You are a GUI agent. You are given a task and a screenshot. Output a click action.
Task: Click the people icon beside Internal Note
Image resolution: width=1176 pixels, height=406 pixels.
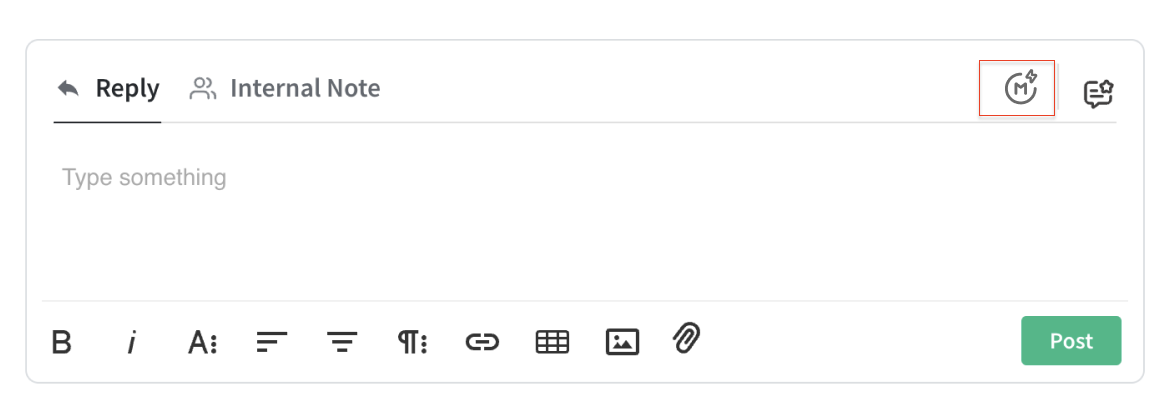coord(203,89)
